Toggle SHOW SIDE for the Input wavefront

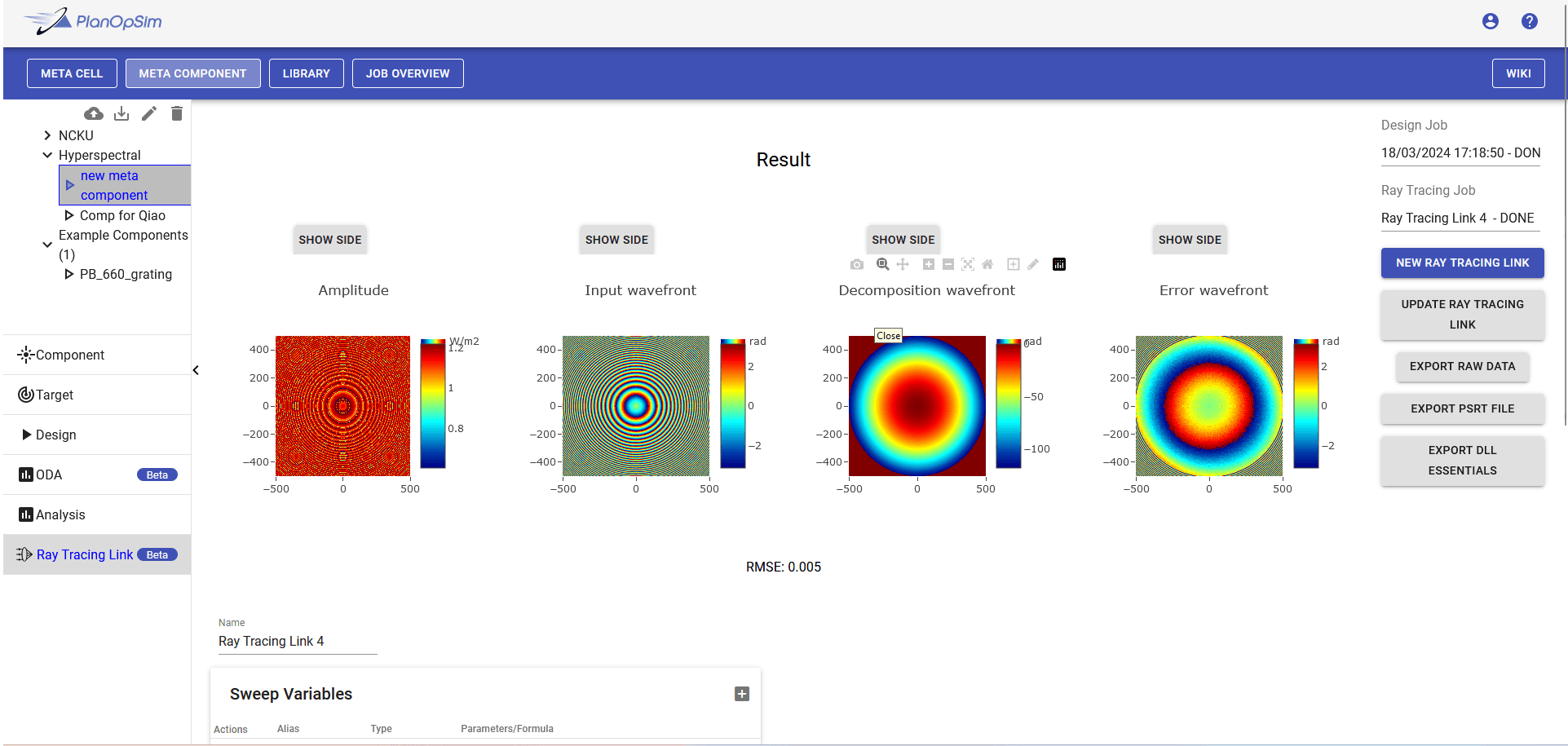click(x=616, y=240)
